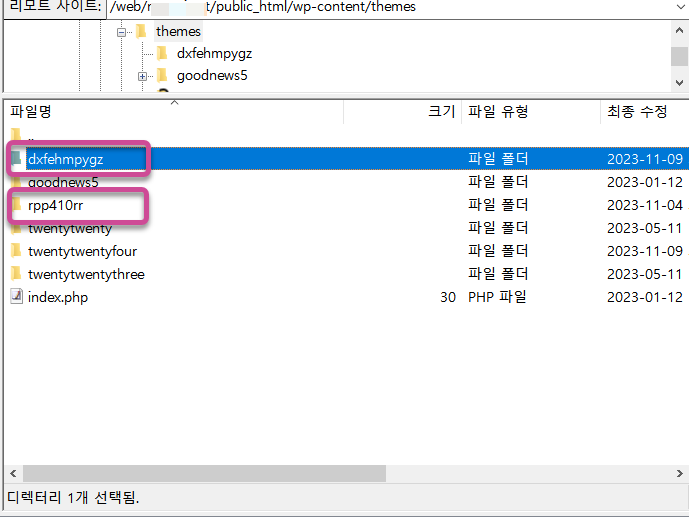Viewport: 689px width, 518px height.
Task: Expand the goodnews5 tree node
Action: point(142,76)
